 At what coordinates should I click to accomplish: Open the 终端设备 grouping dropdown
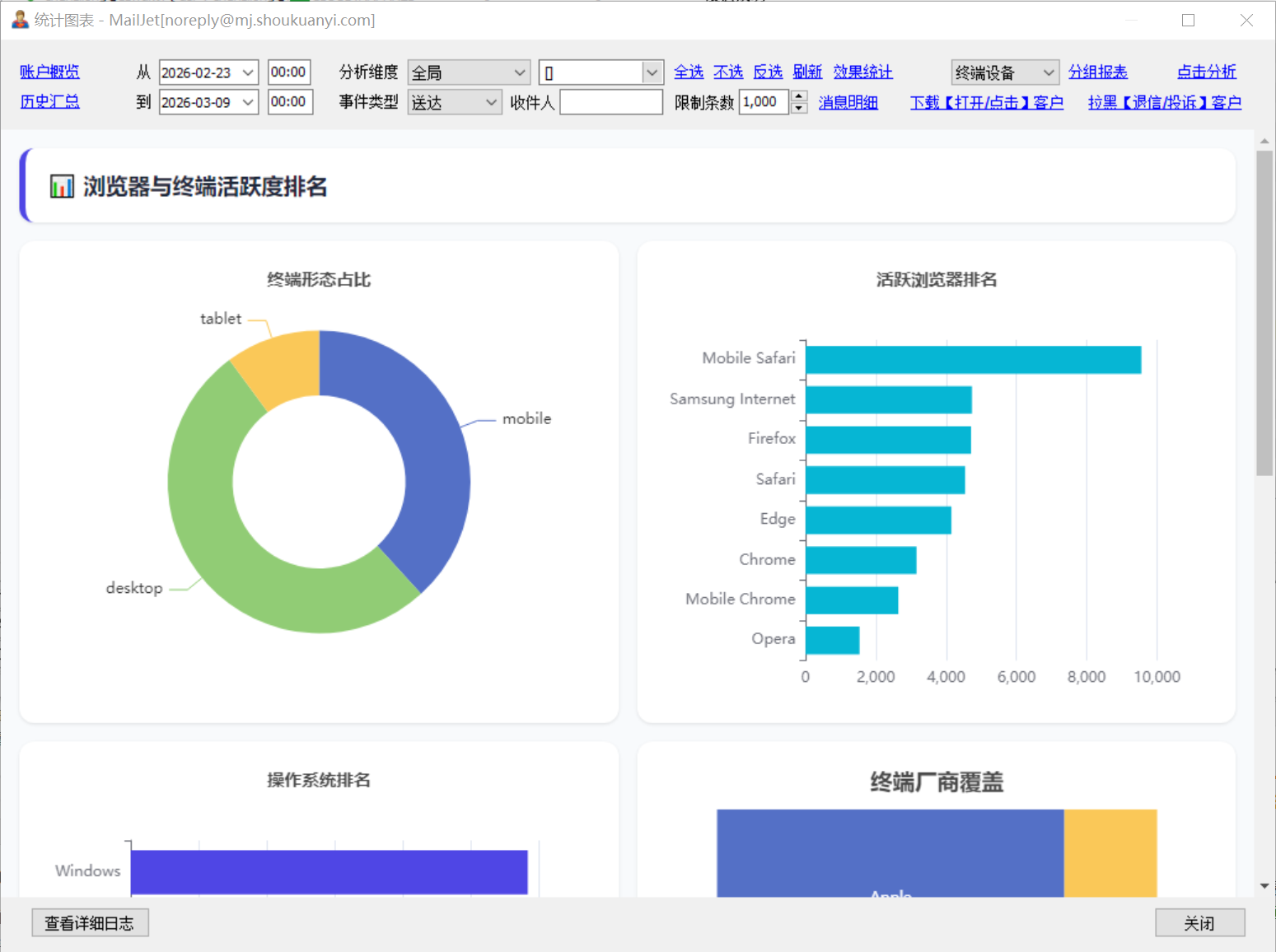1048,72
